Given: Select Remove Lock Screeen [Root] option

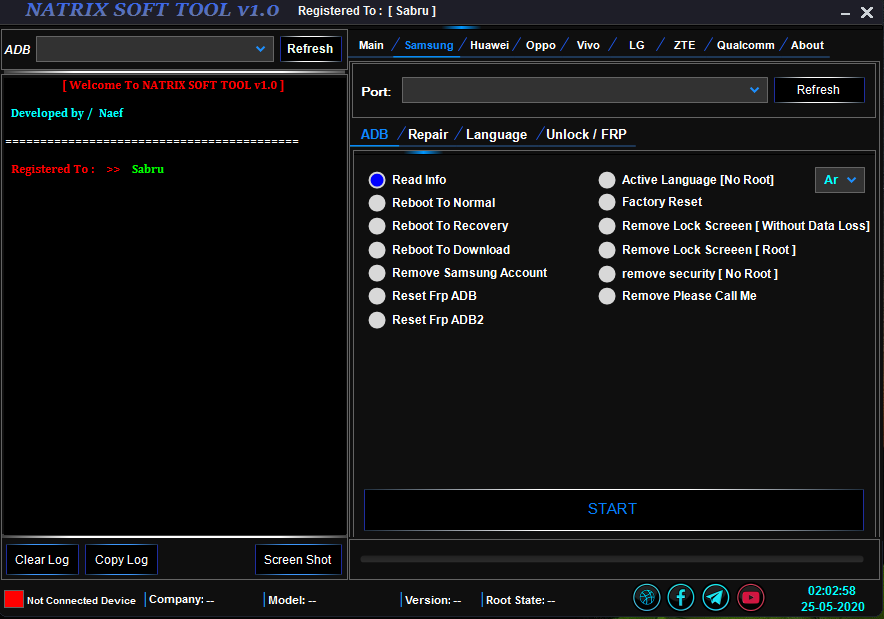Looking at the screenshot, I should pyautogui.click(x=607, y=250).
